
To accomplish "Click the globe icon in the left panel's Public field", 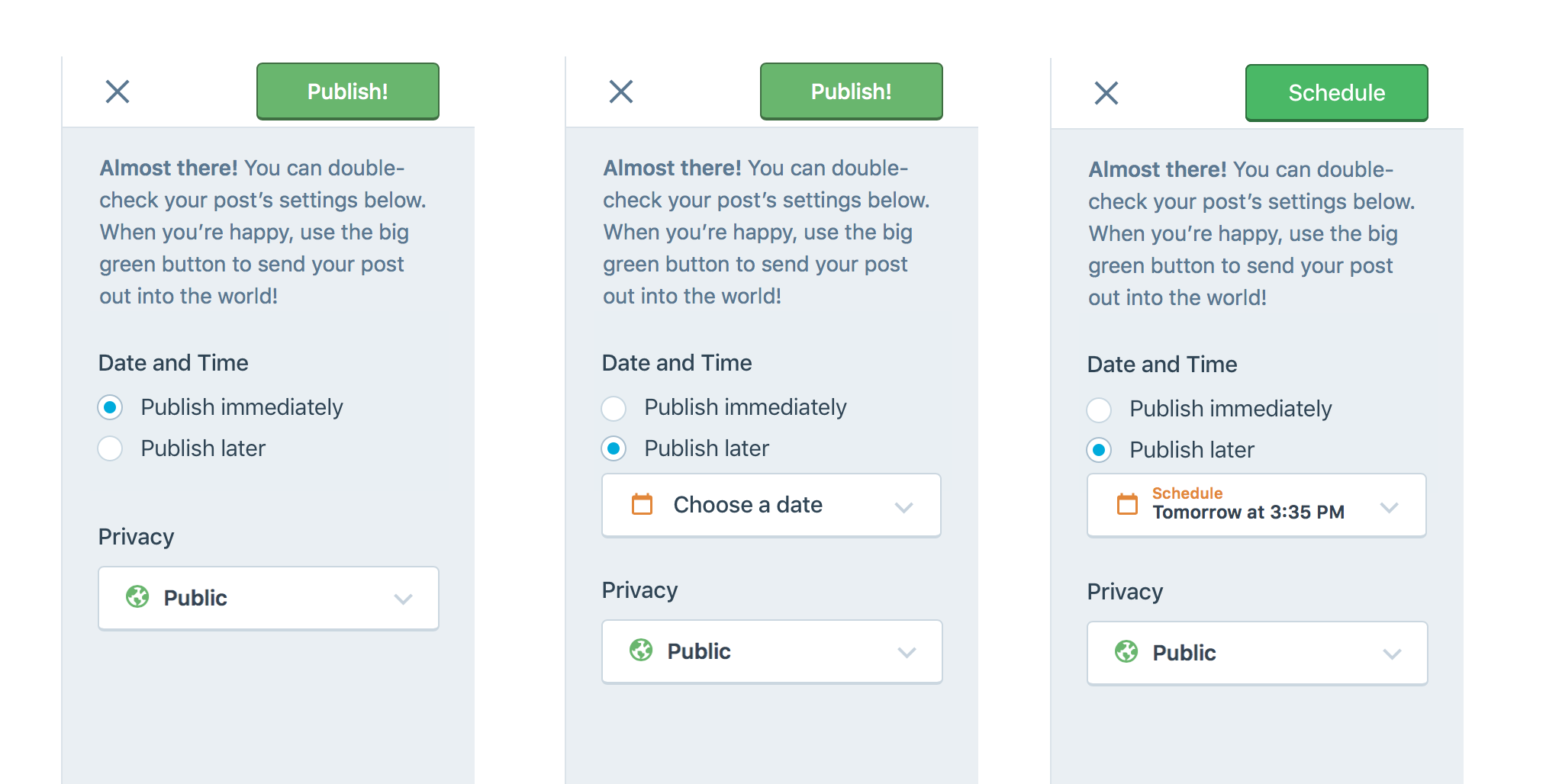I will point(137,596).
